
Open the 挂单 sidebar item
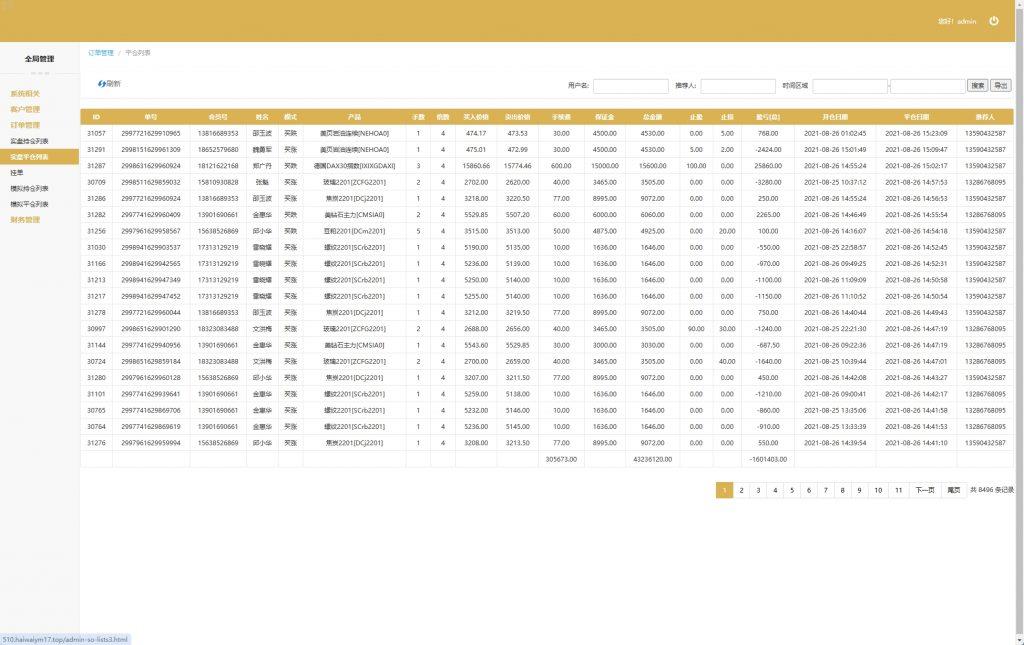click(x=16, y=172)
